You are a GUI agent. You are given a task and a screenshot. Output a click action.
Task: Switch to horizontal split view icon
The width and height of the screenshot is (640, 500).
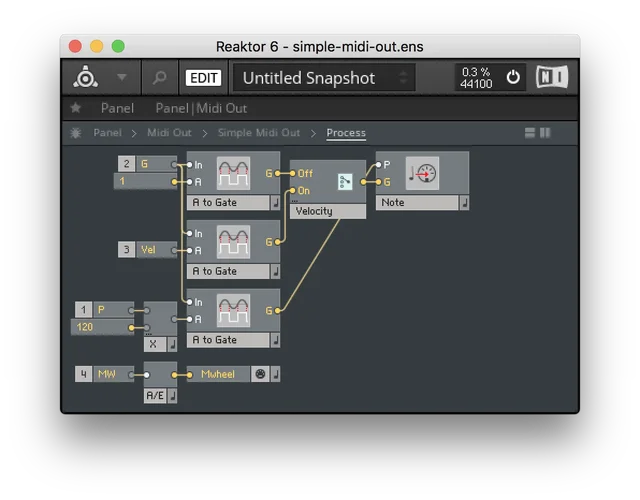pyautogui.click(x=530, y=133)
